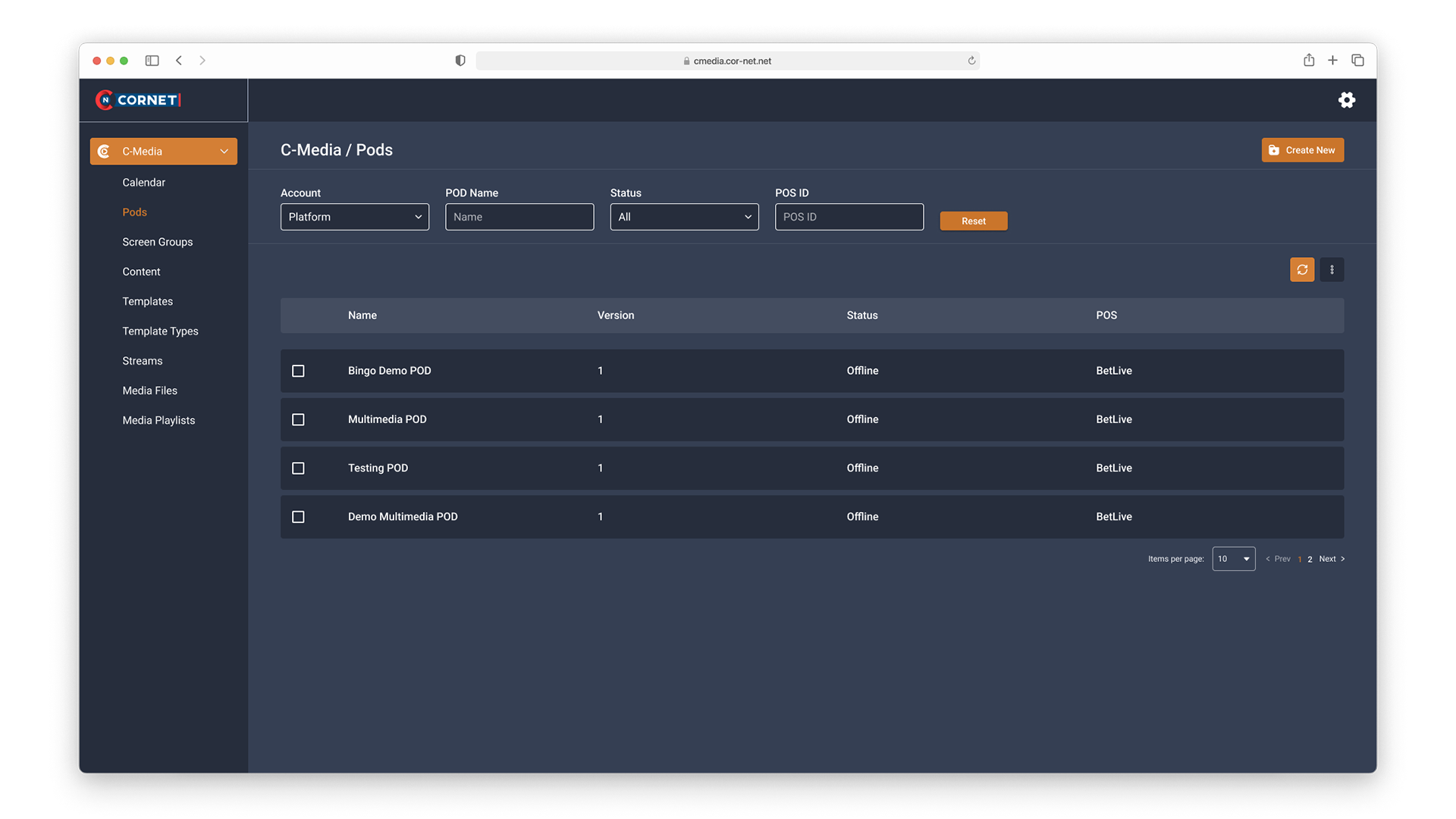Click the Cornet logo

tap(138, 100)
